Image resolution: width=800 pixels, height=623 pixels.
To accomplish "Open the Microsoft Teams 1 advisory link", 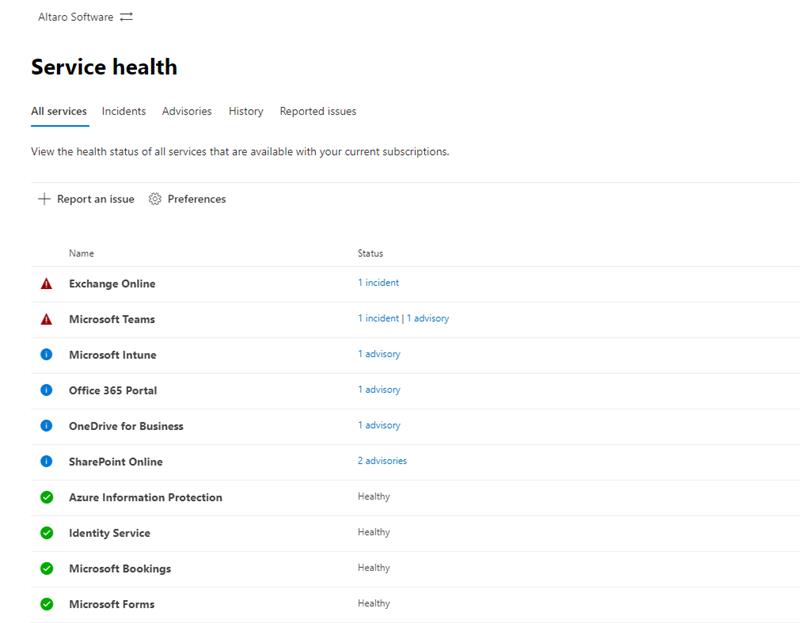I will click(428, 318).
